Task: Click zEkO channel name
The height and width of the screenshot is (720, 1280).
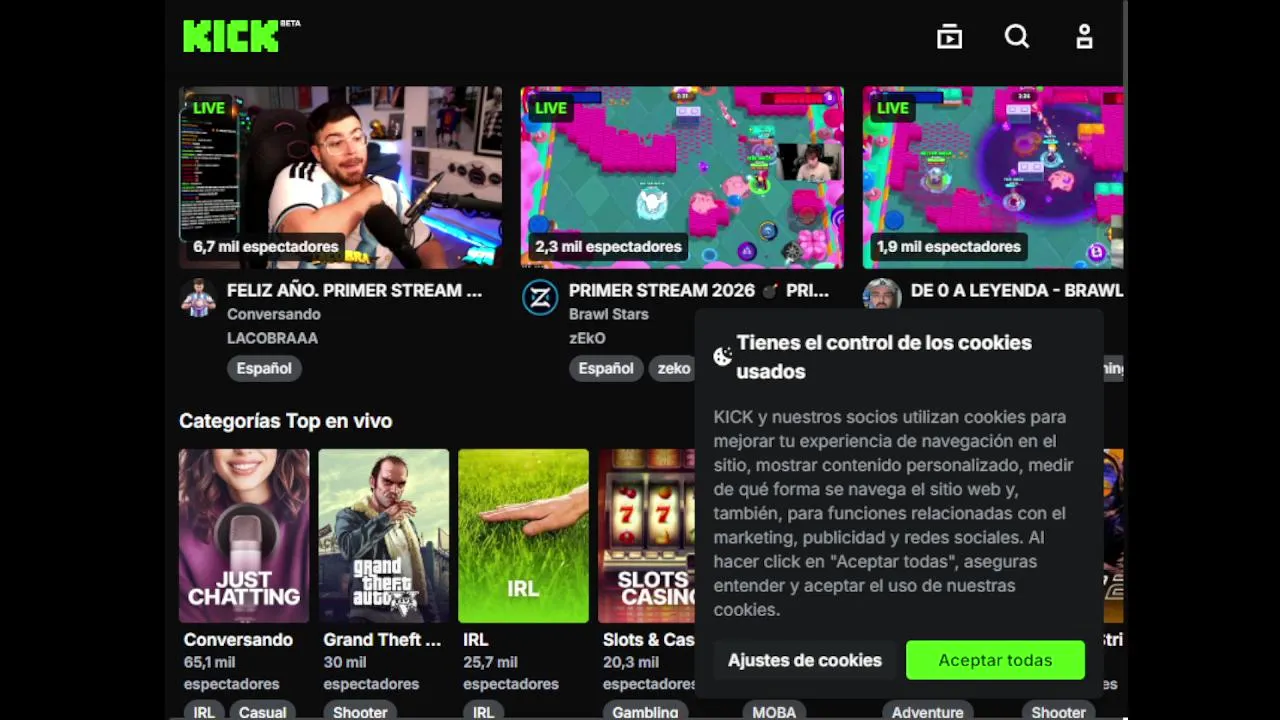Action: (587, 338)
